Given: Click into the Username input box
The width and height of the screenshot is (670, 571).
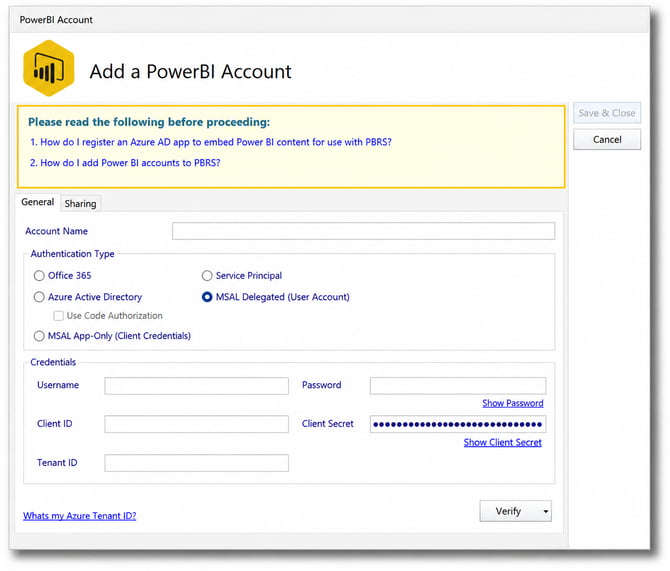Looking at the screenshot, I should pos(197,386).
